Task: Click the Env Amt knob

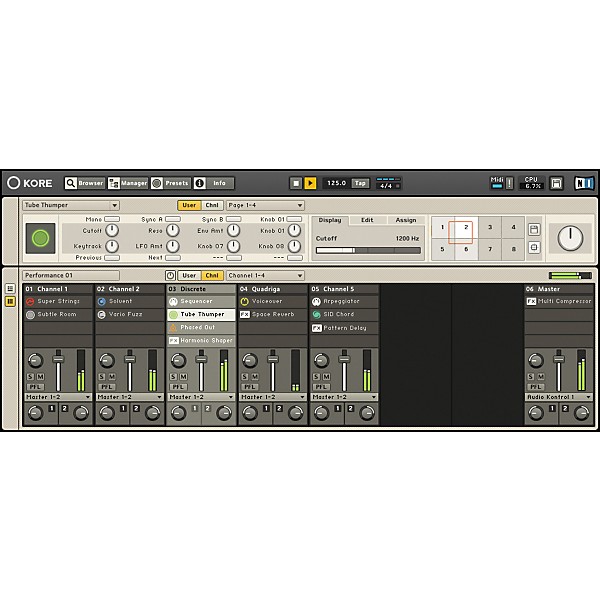Action: pyautogui.click(x=234, y=231)
